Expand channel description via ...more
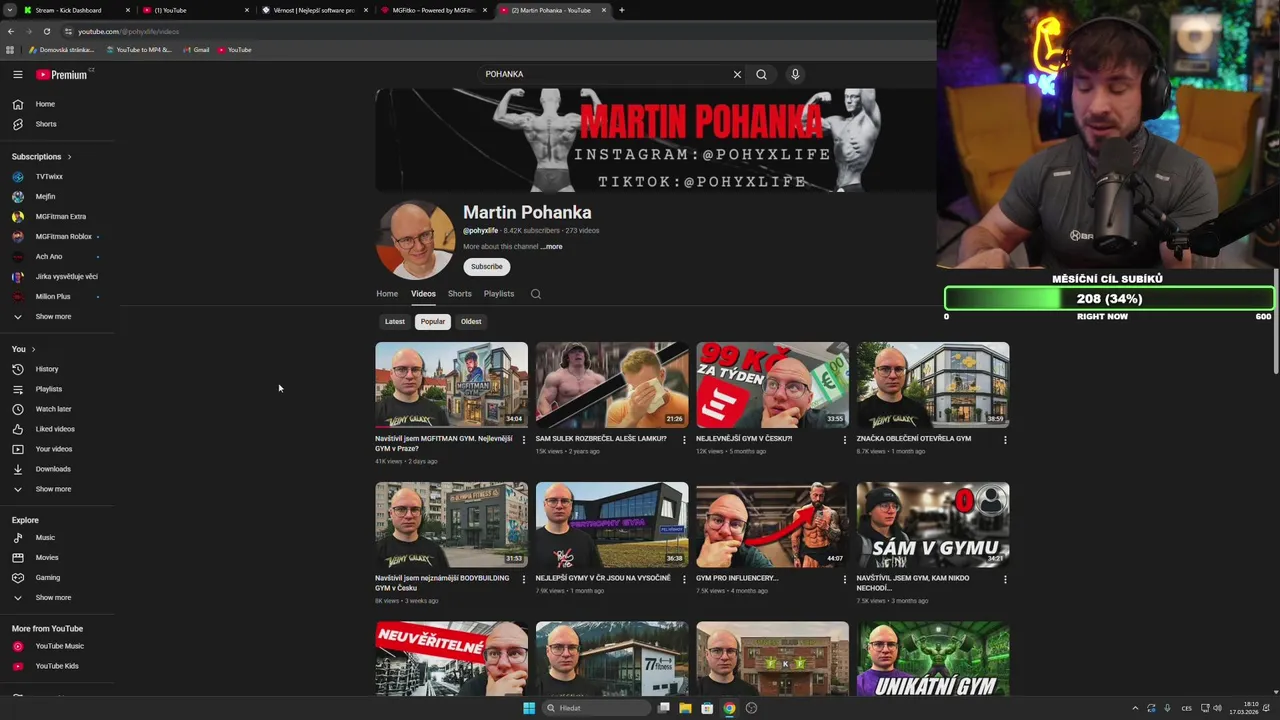This screenshot has height=720, width=1280. coord(552,247)
